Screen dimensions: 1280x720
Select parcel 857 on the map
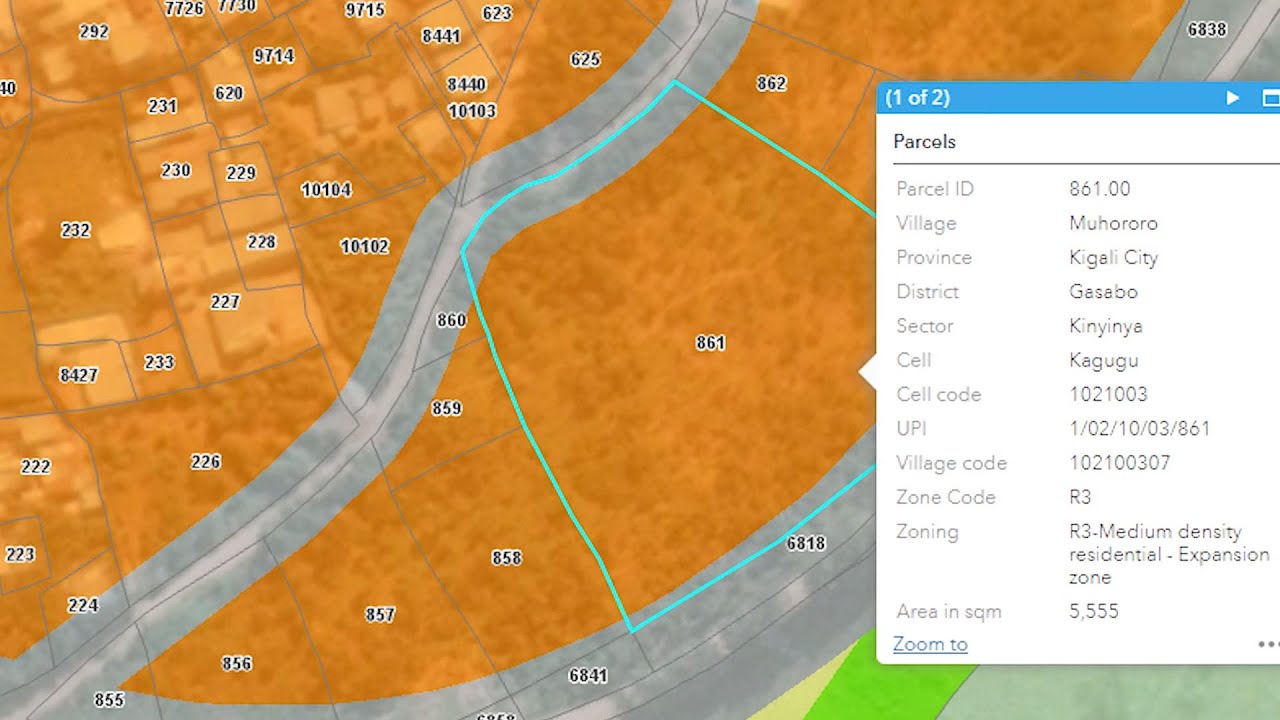click(380, 615)
